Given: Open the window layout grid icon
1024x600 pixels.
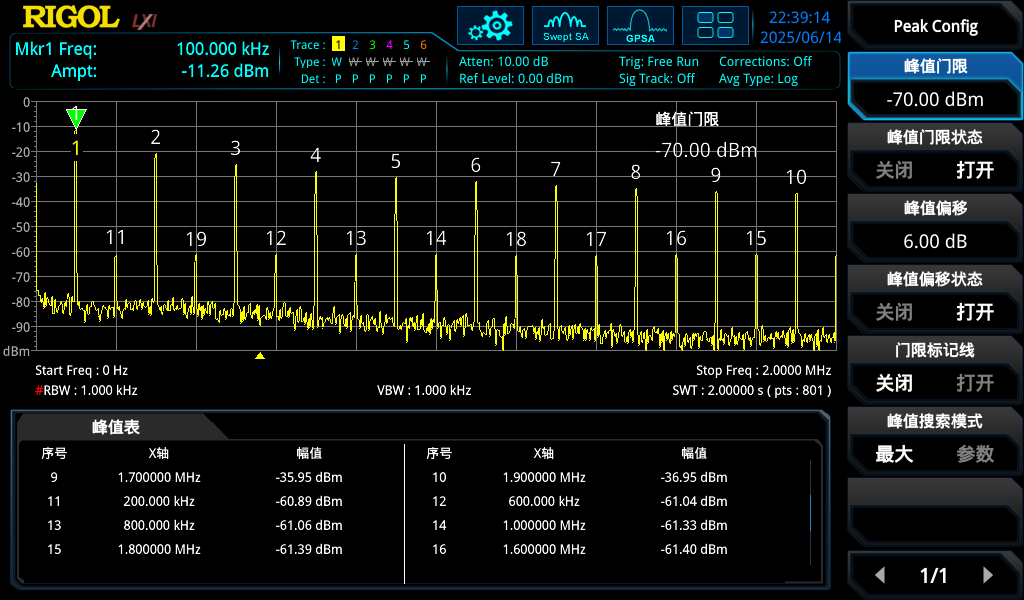Looking at the screenshot, I should [x=715, y=26].
